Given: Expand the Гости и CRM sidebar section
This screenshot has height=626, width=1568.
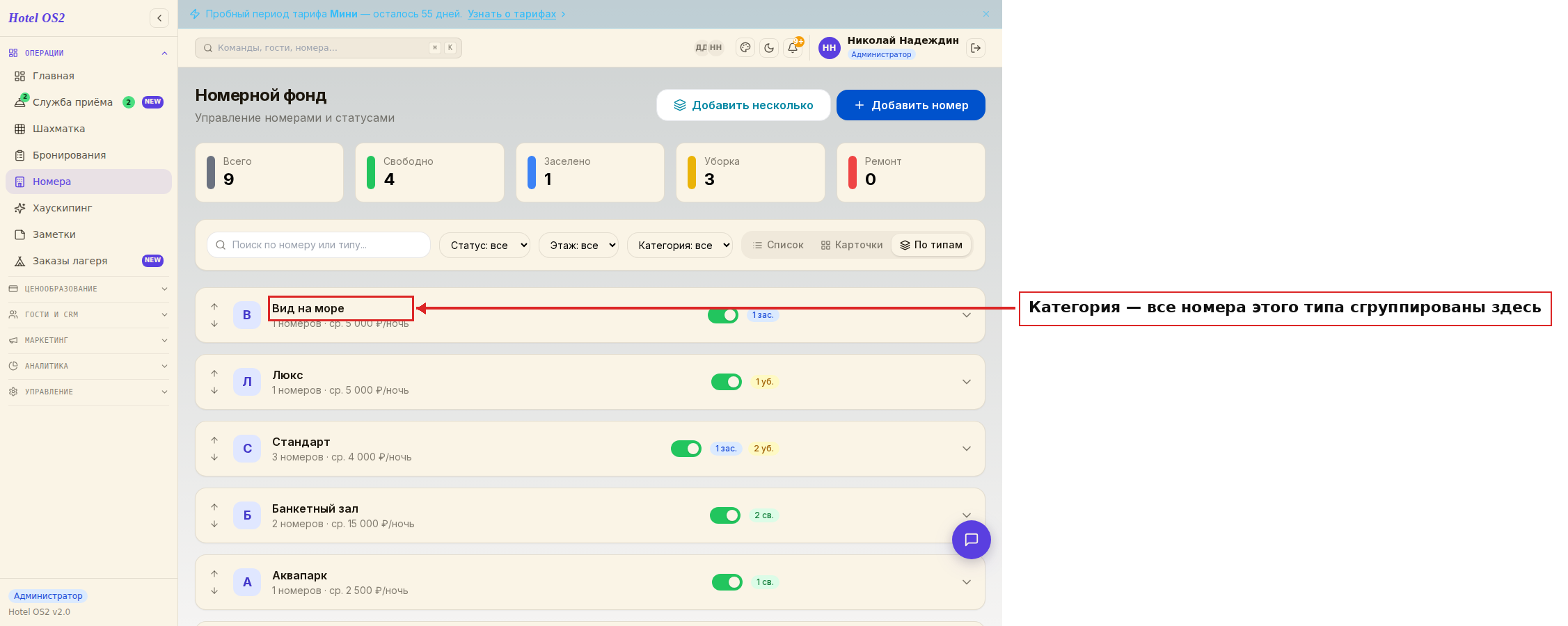Looking at the screenshot, I should click(88, 314).
